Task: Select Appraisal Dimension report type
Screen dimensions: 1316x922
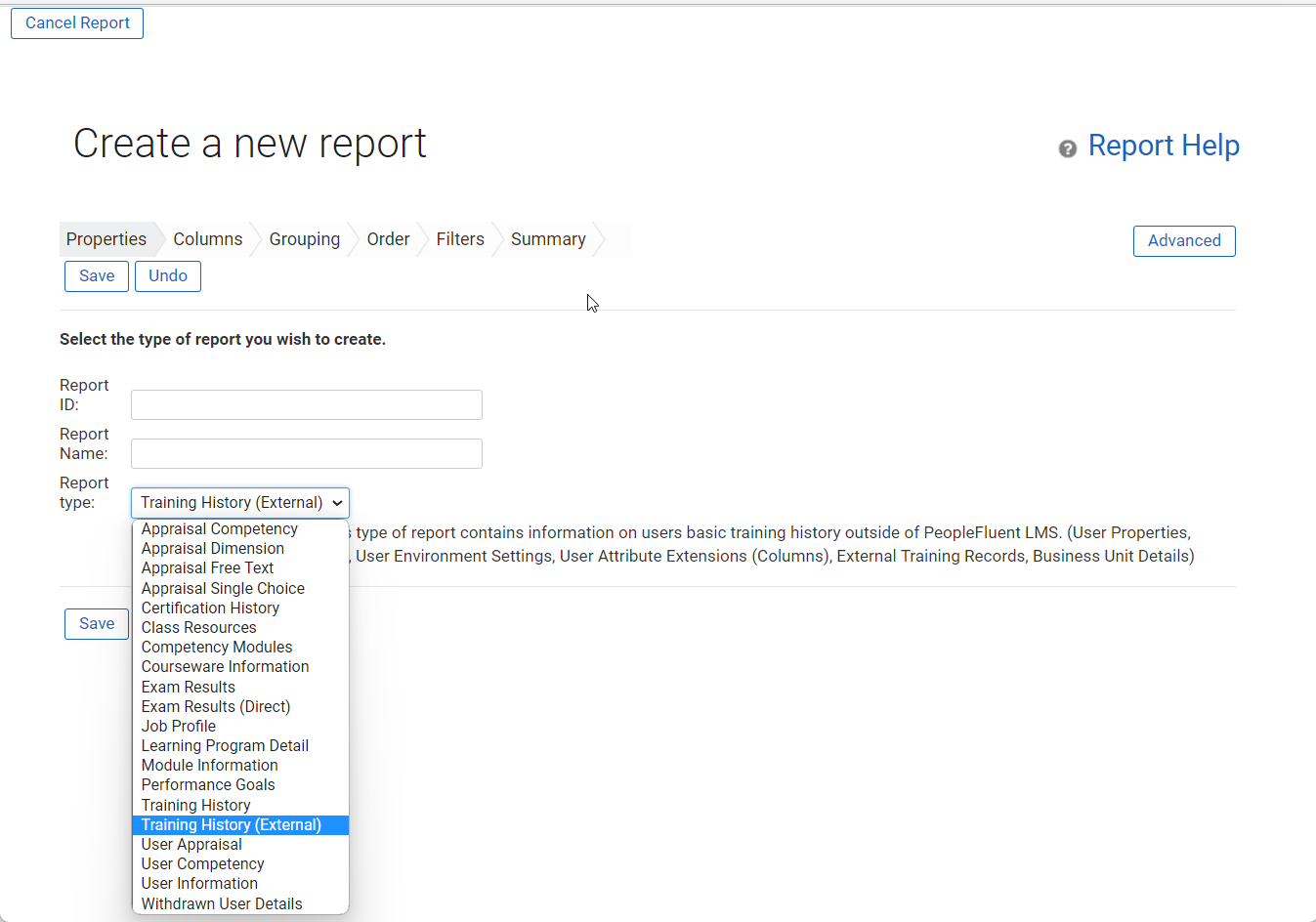Action: pos(240,549)
